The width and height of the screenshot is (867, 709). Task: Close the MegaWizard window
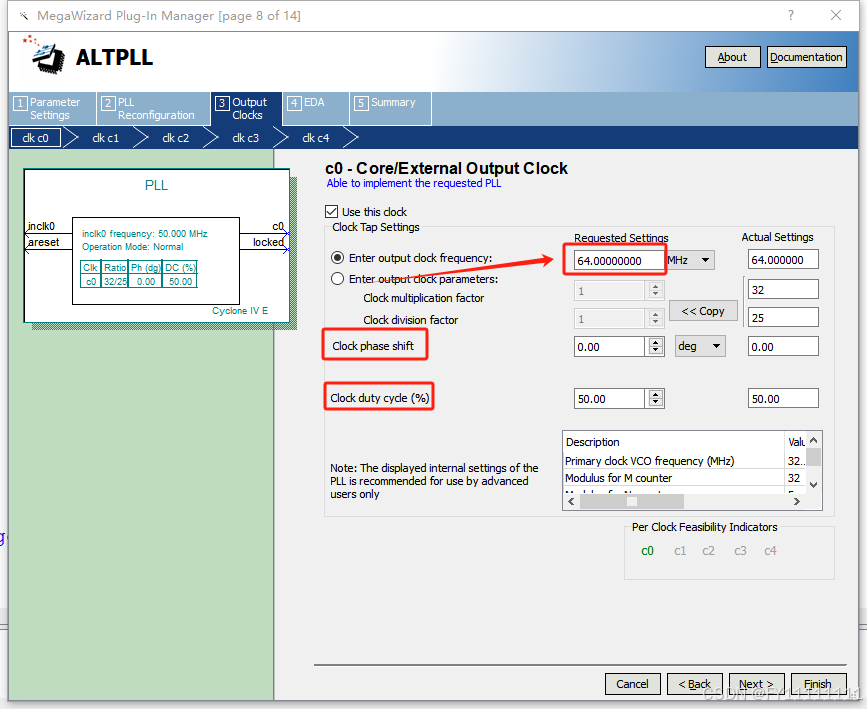[x=836, y=15]
